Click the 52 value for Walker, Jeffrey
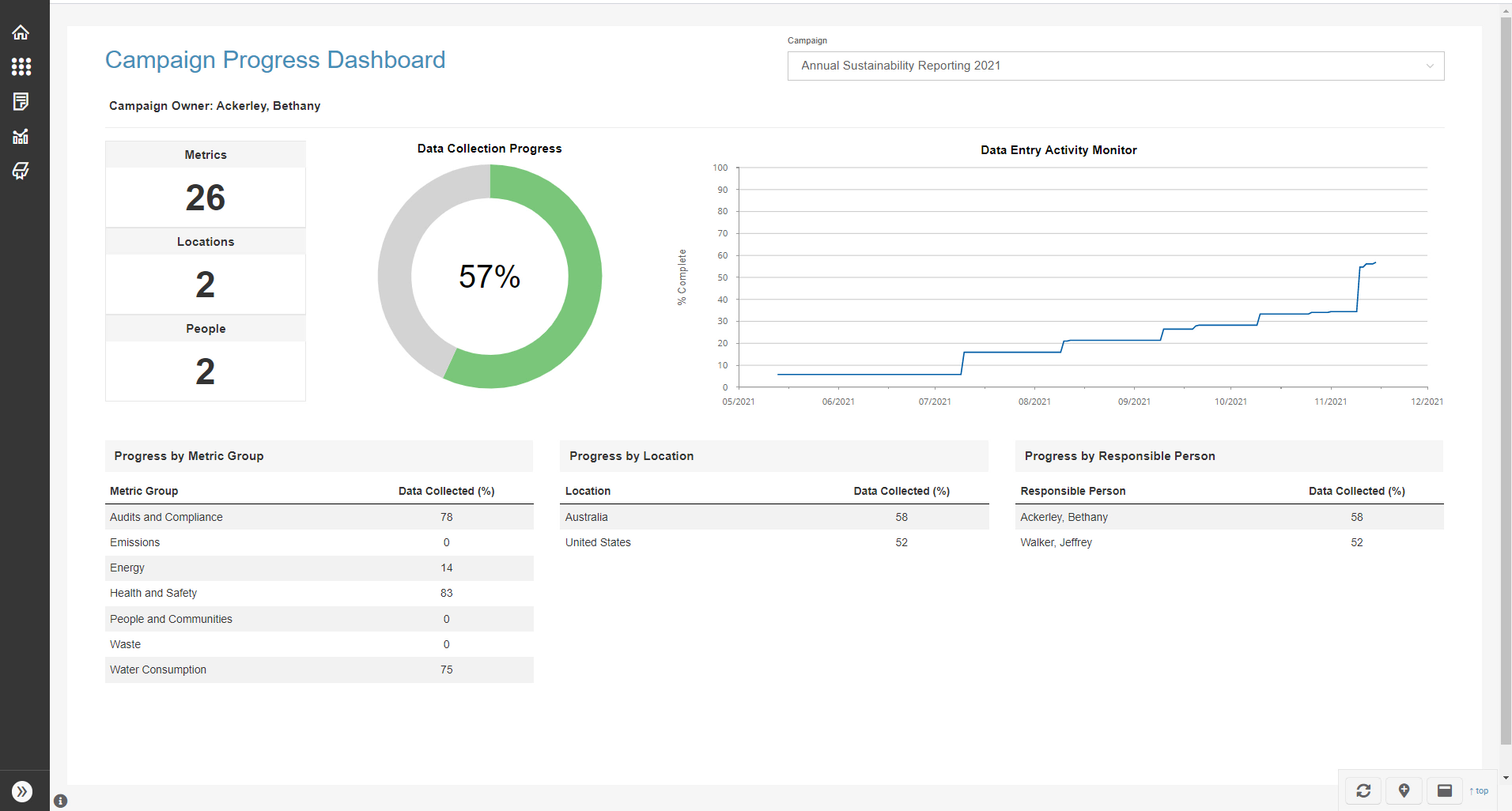This screenshot has height=811, width=1512. [1357, 542]
